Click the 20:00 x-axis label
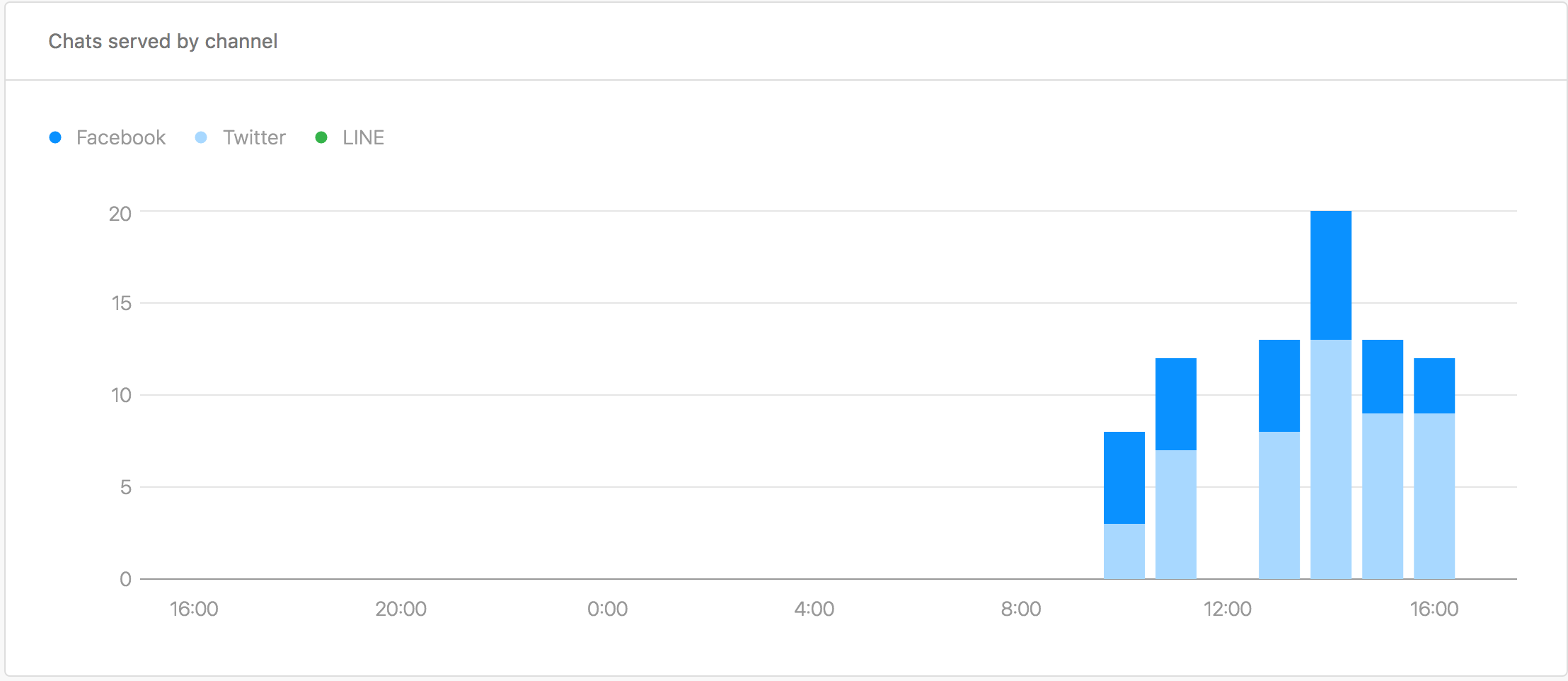The width and height of the screenshot is (1568, 681). 401,609
